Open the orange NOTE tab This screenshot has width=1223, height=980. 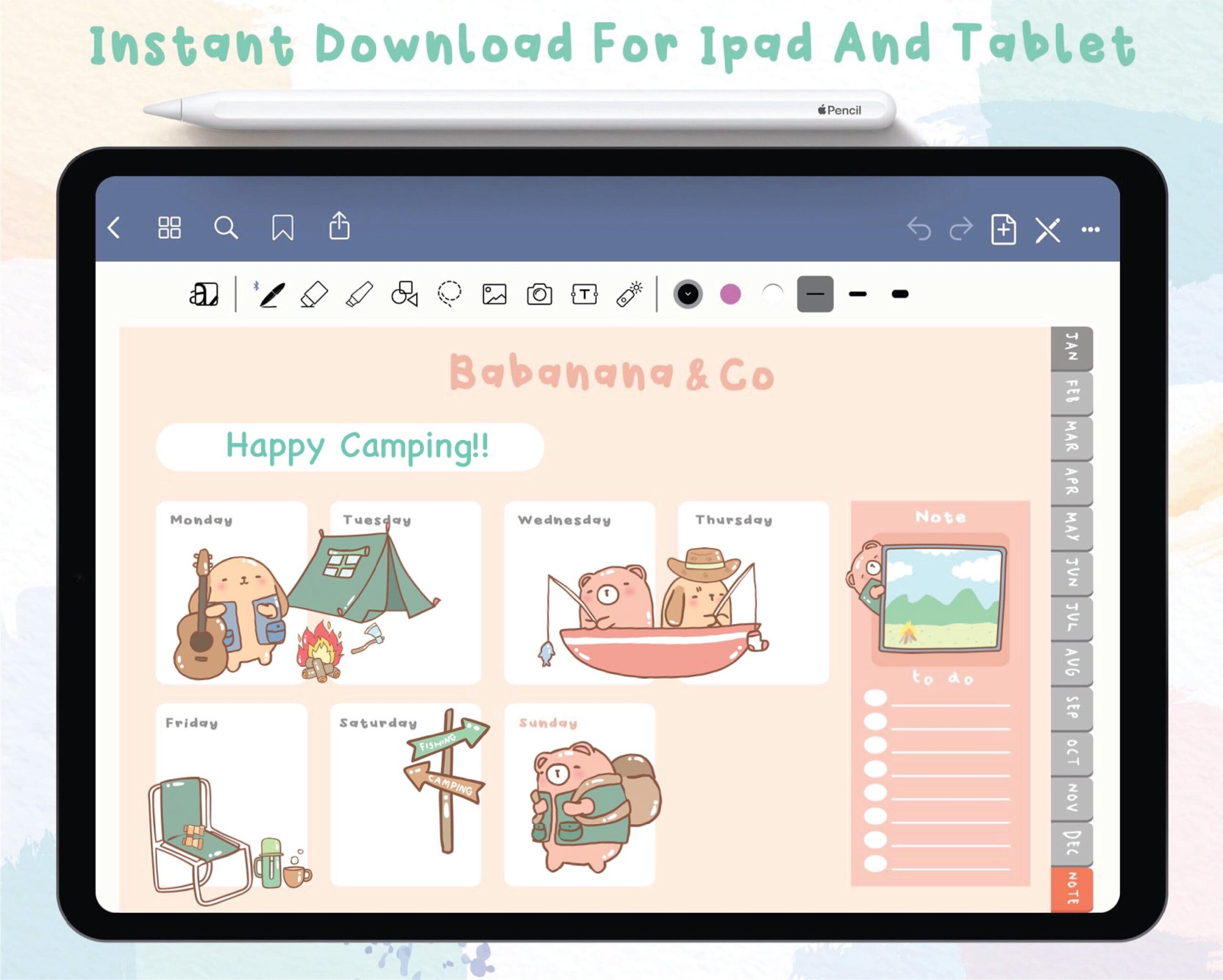coord(1072,890)
